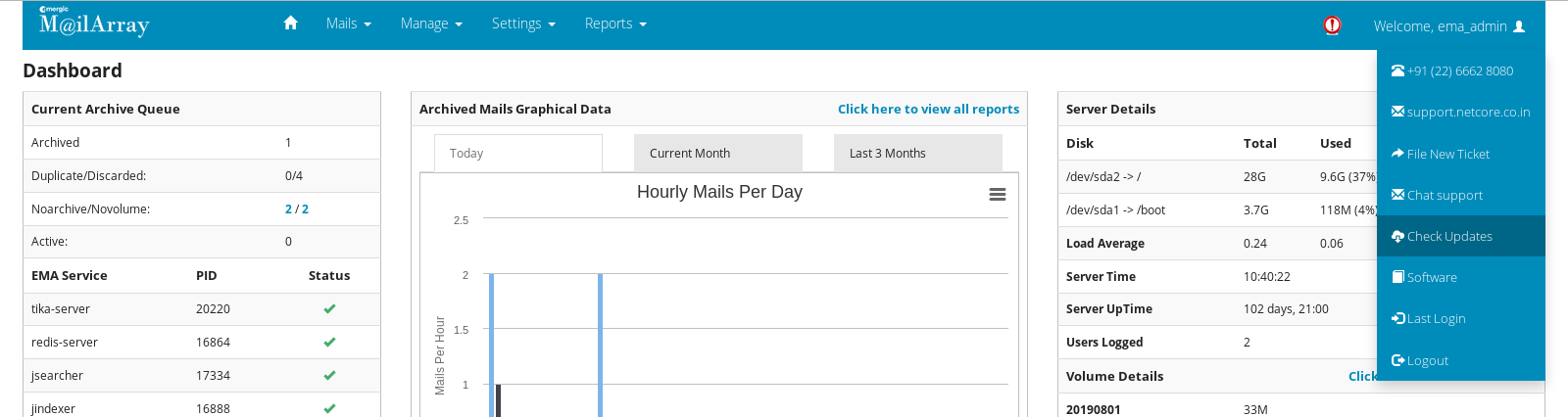Click the jindexer green status checkmark
This screenshot has width=1568, height=417.
pyautogui.click(x=329, y=408)
